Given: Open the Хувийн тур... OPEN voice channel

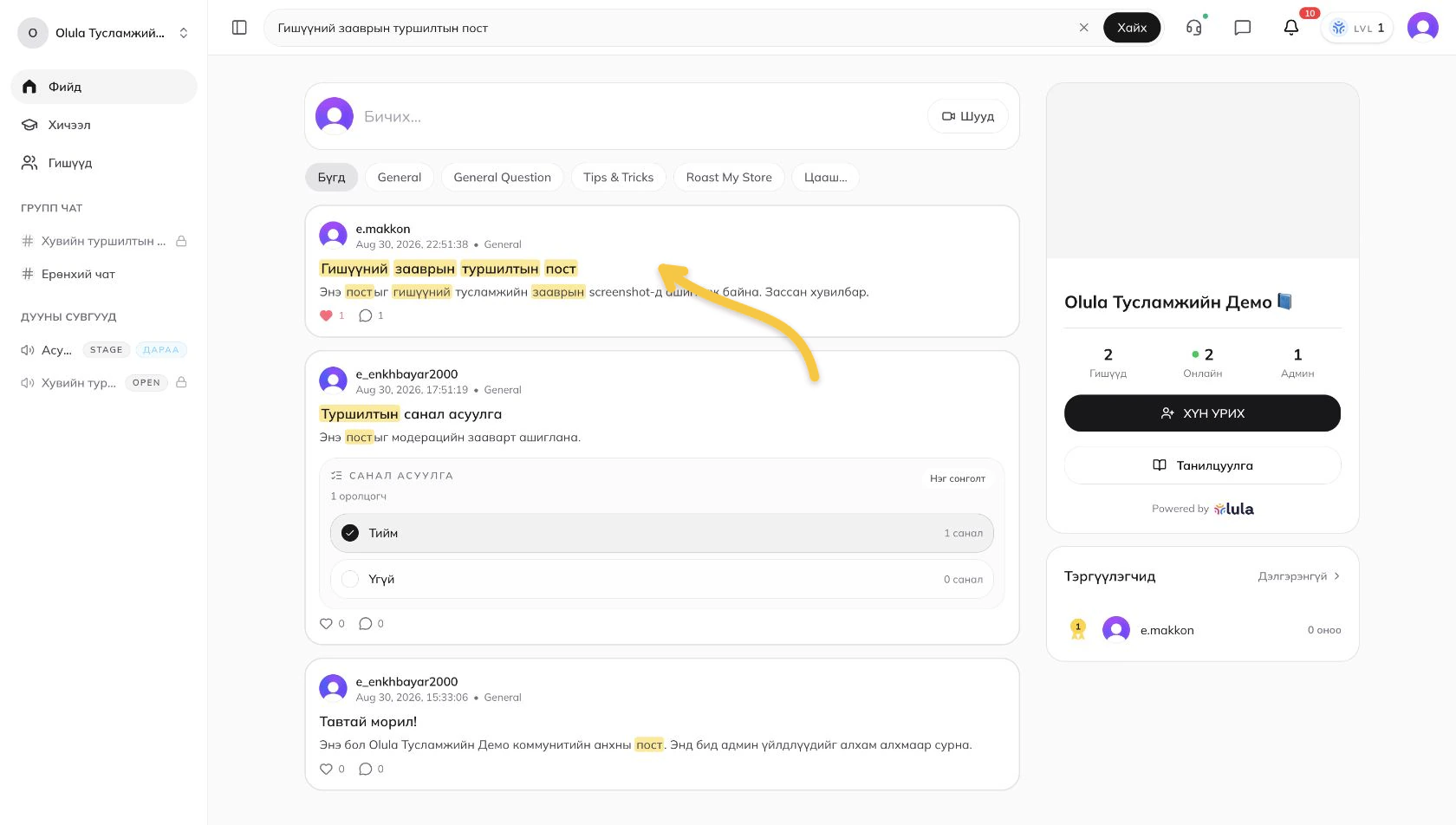Looking at the screenshot, I should click(104, 382).
